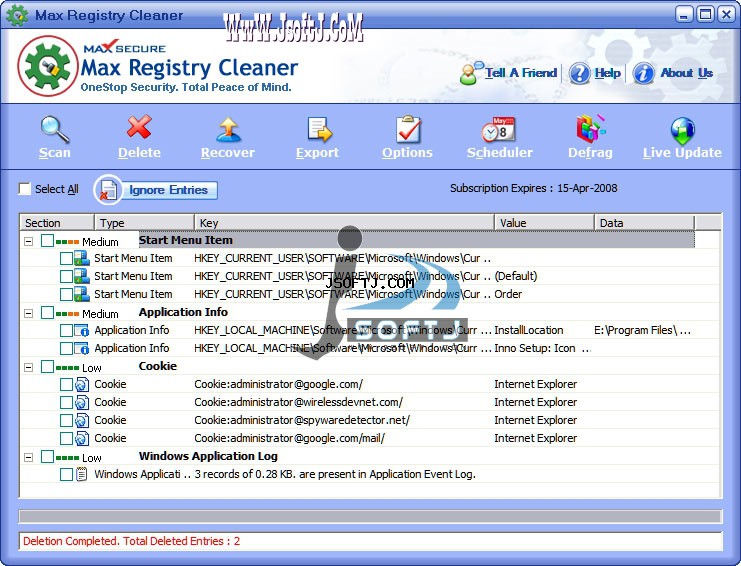This screenshot has width=741, height=566.
Task: Collapse the Windows Application Log group
Action: pos(29,457)
